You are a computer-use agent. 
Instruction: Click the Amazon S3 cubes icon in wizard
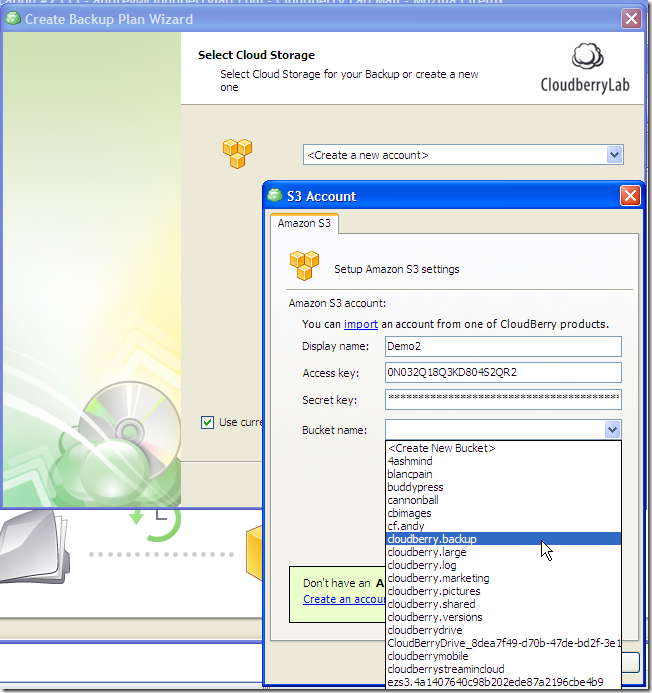click(237, 153)
